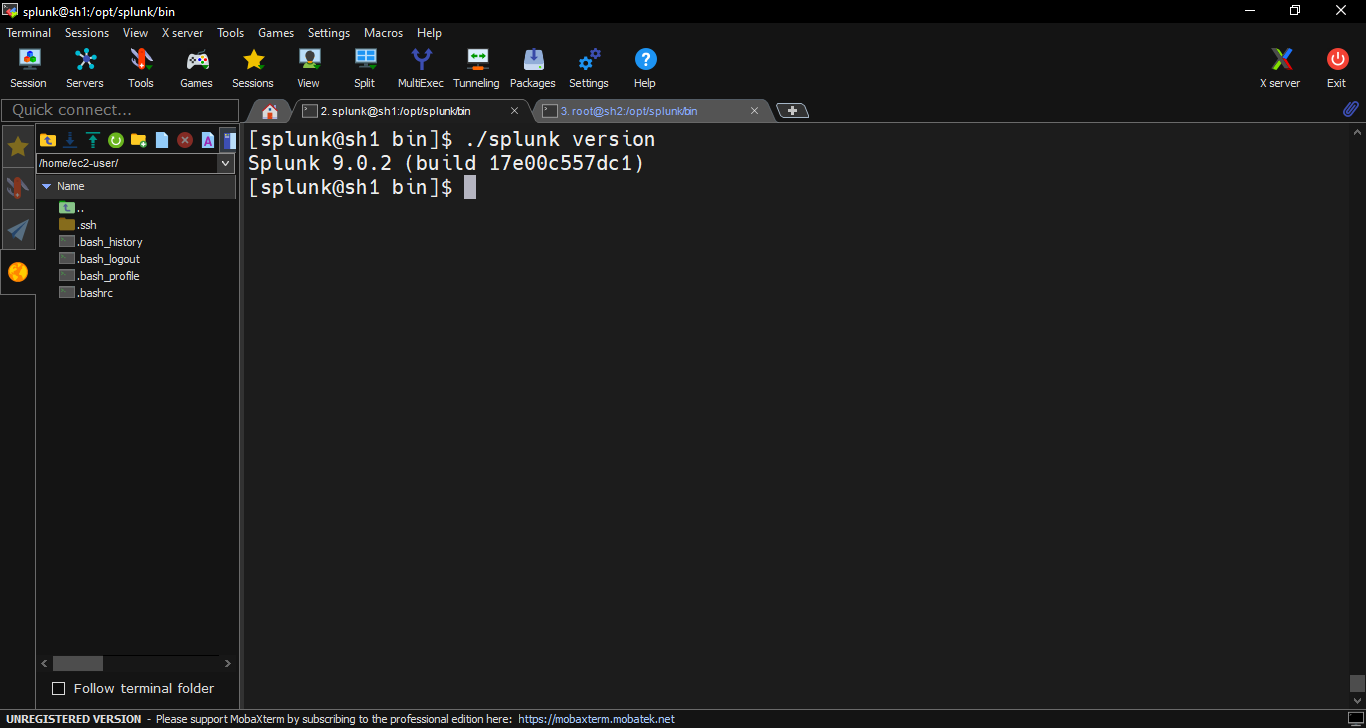This screenshot has width=1366, height=728.
Task: Open a new terminal tab with plus button
Action: click(x=792, y=110)
